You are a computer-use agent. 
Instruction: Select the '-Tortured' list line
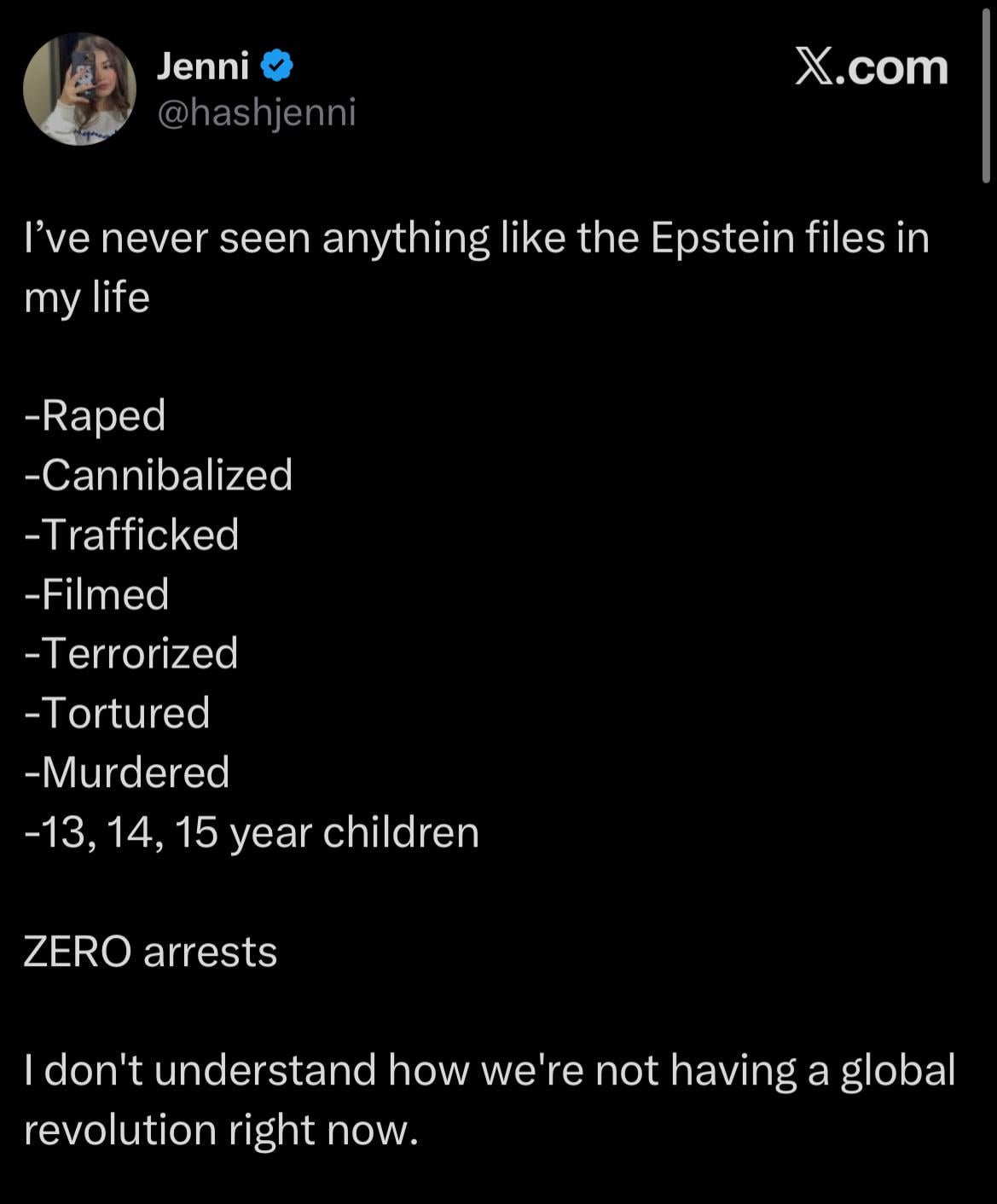(x=118, y=713)
